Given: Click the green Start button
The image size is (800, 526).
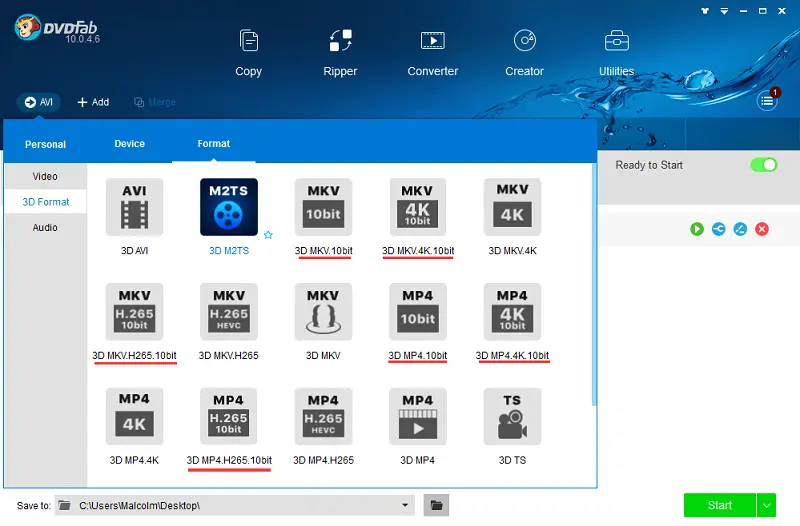Looking at the screenshot, I should (x=719, y=505).
